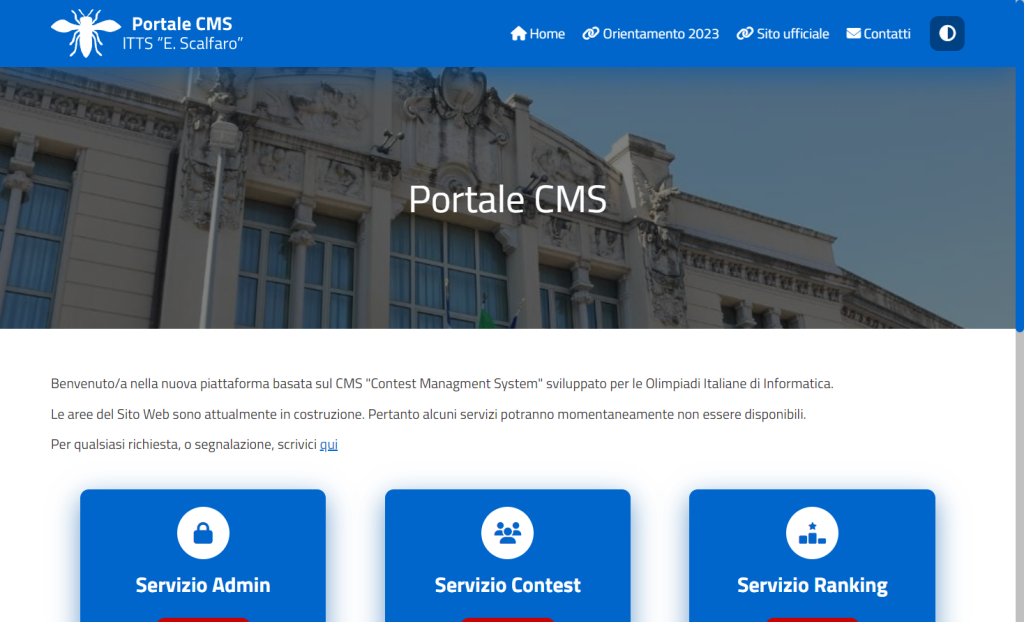Select the Servizio Contest card title
Screen dimensions: 1024x622
[507, 585]
